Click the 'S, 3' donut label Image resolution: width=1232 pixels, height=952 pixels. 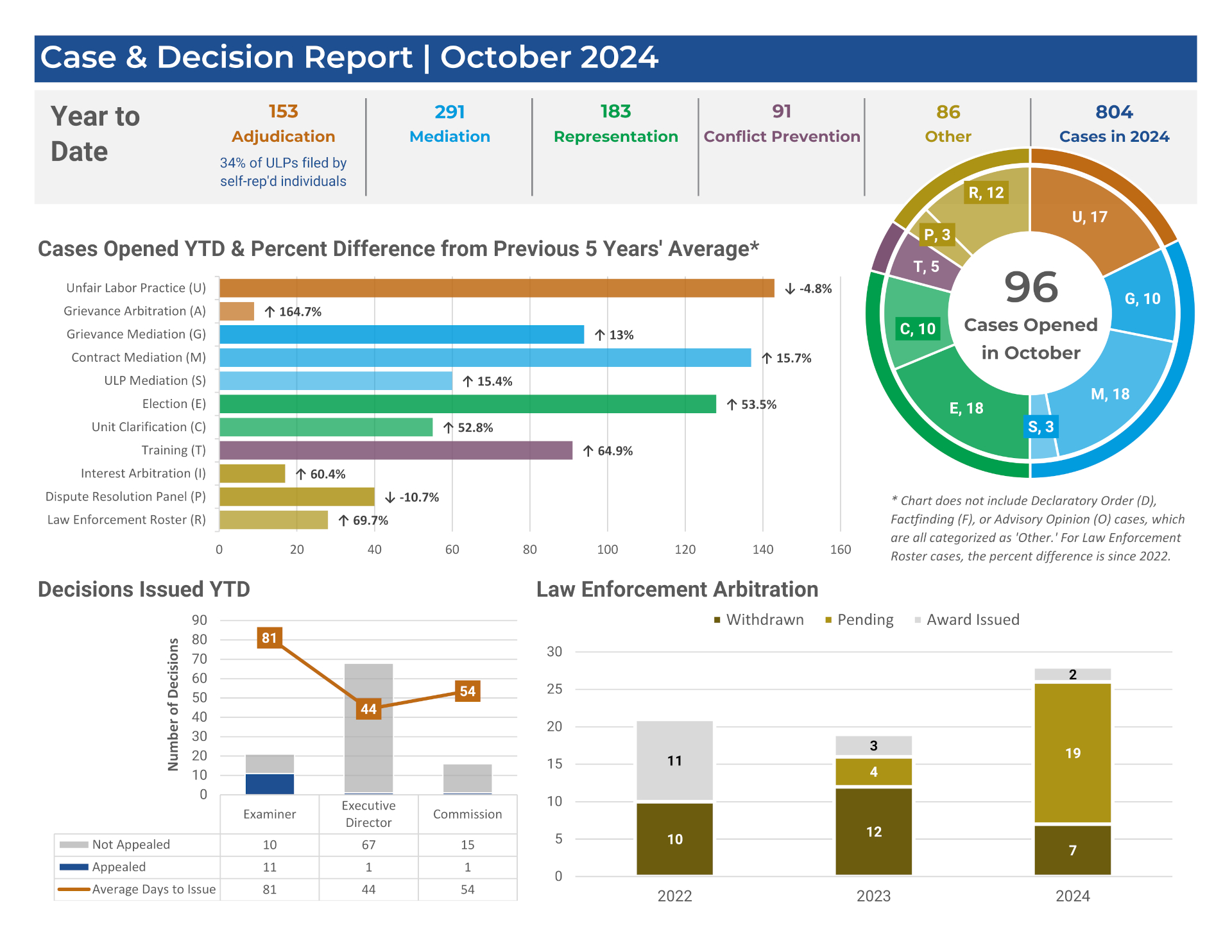pyautogui.click(x=1040, y=427)
